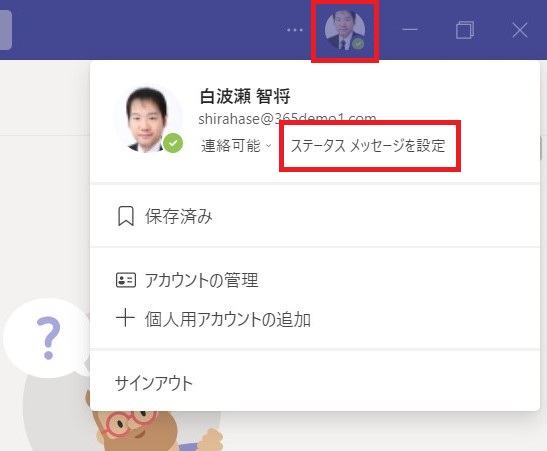The image size is (547, 451).
Task: Open the more options ellipsis menu
Action: click(x=295, y=30)
